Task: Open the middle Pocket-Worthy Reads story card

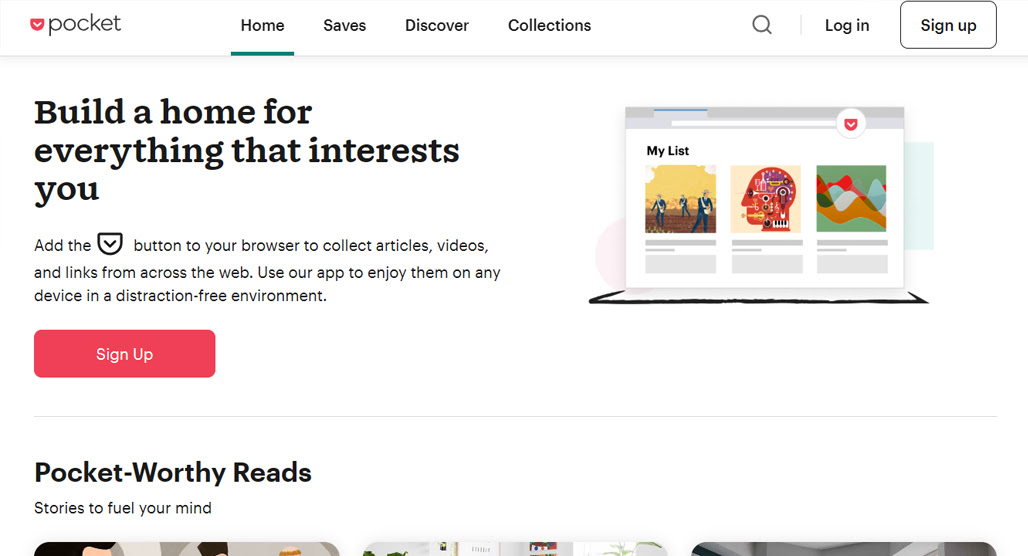Action: [515, 549]
